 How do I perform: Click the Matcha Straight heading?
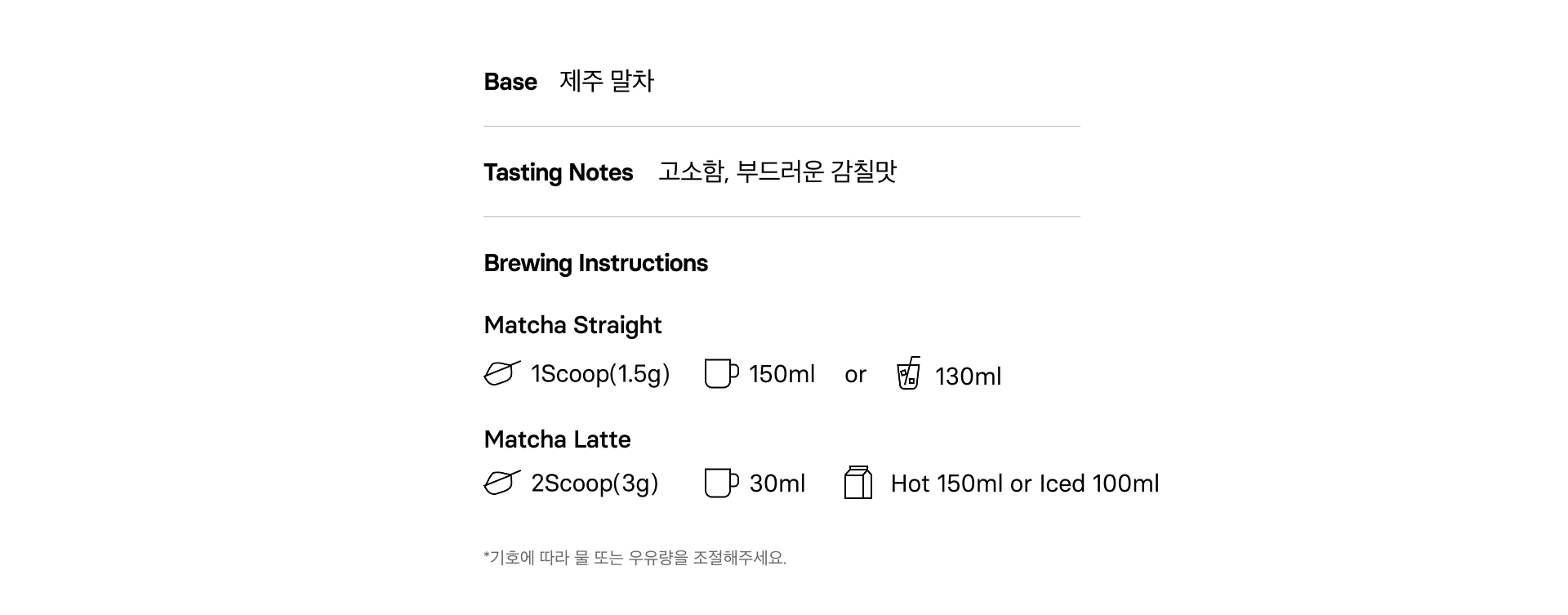(572, 325)
